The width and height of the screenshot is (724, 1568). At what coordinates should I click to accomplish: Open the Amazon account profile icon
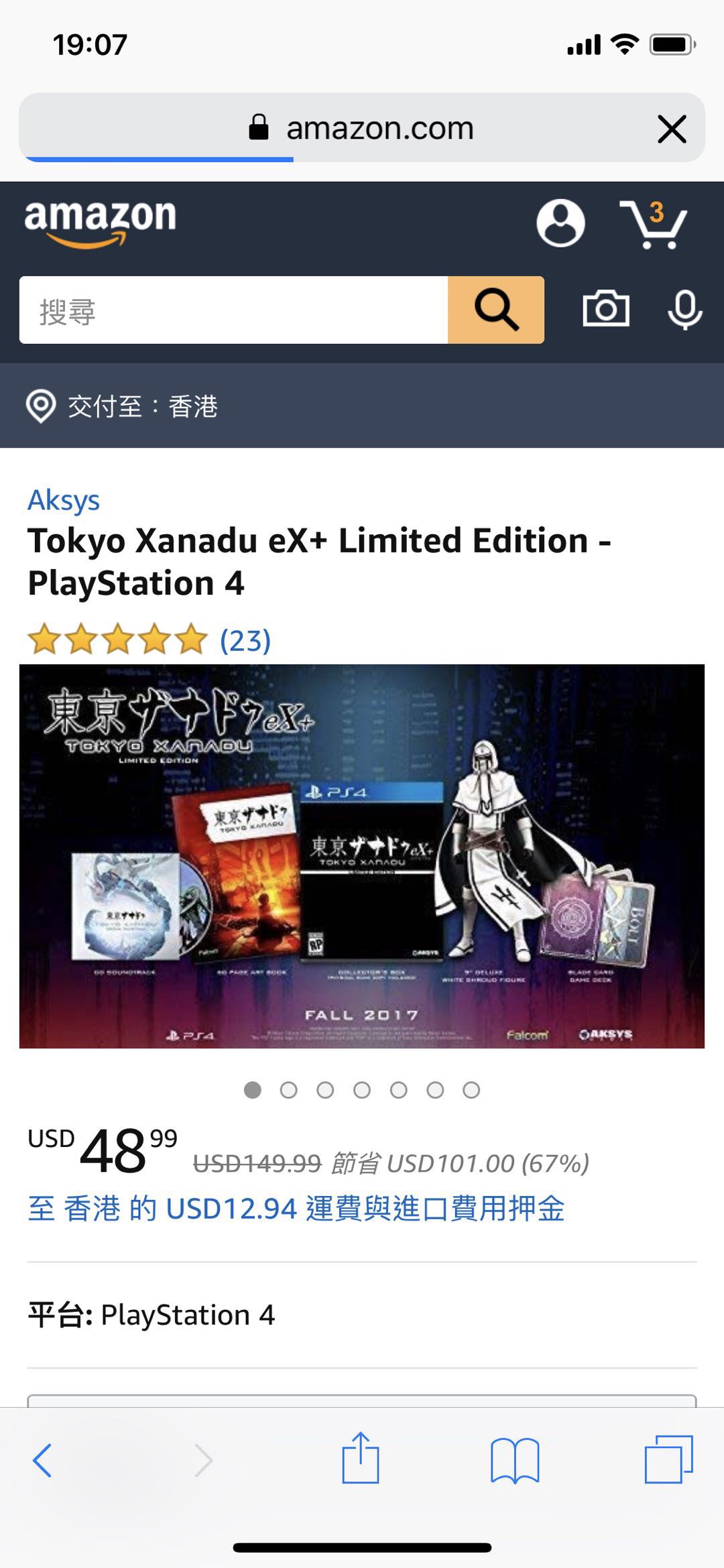[x=560, y=223]
